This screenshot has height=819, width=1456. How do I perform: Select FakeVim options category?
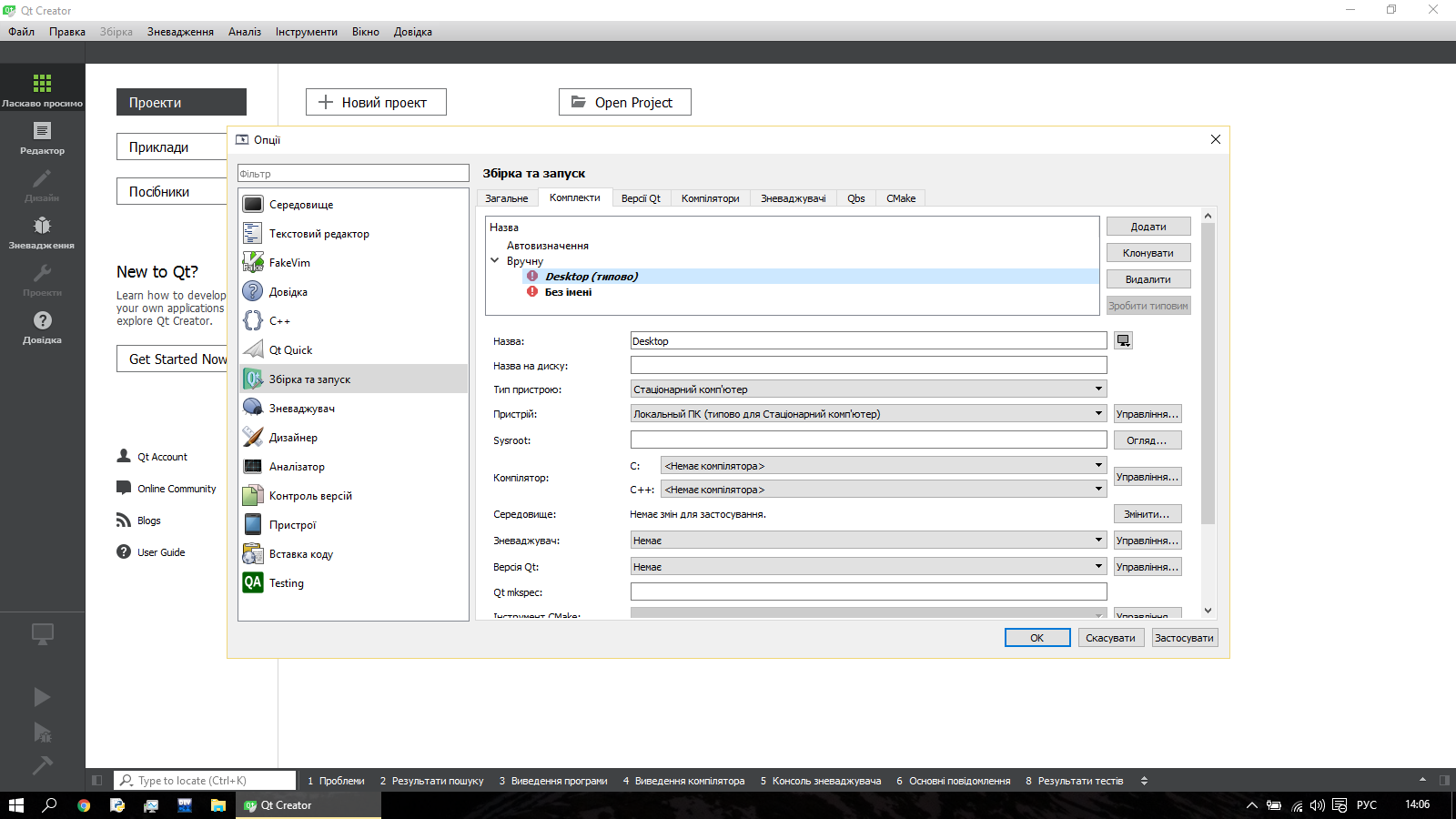coord(289,263)
